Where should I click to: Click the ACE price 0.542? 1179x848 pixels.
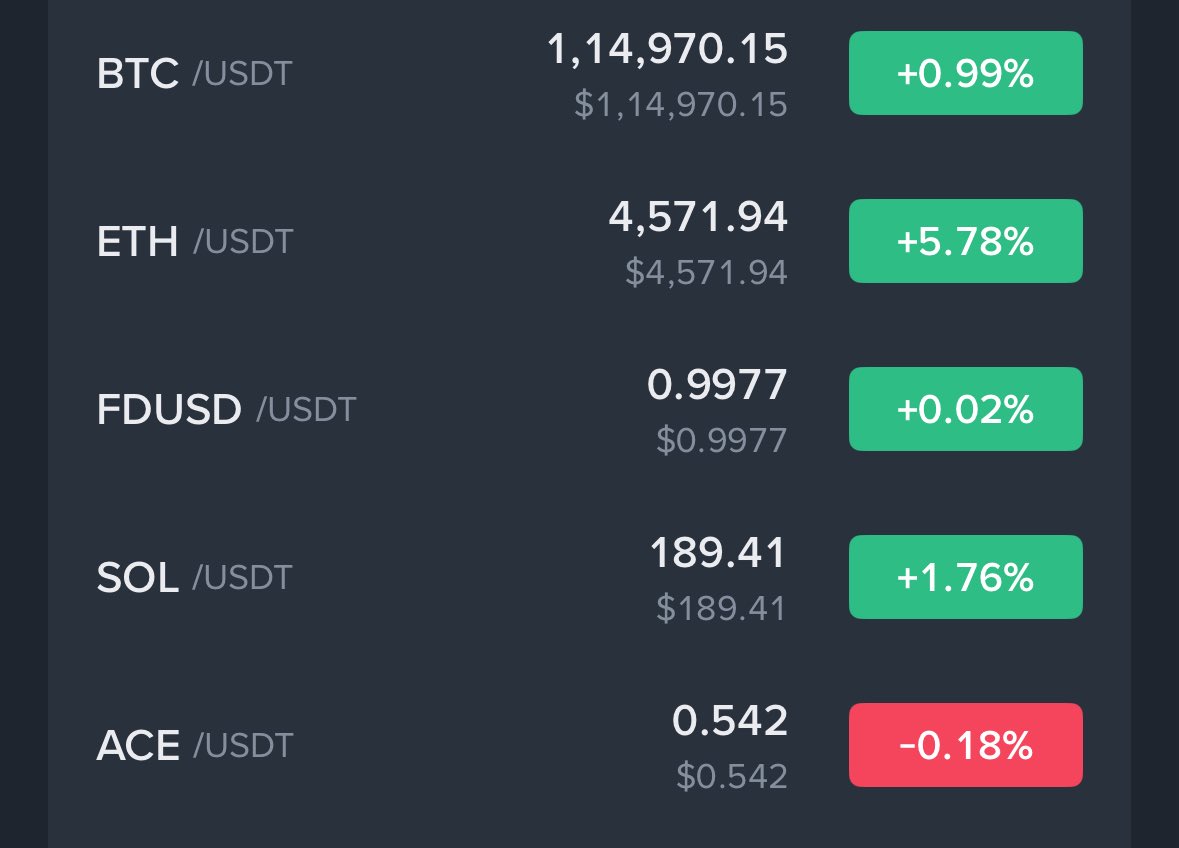click(x=730, y=721)
